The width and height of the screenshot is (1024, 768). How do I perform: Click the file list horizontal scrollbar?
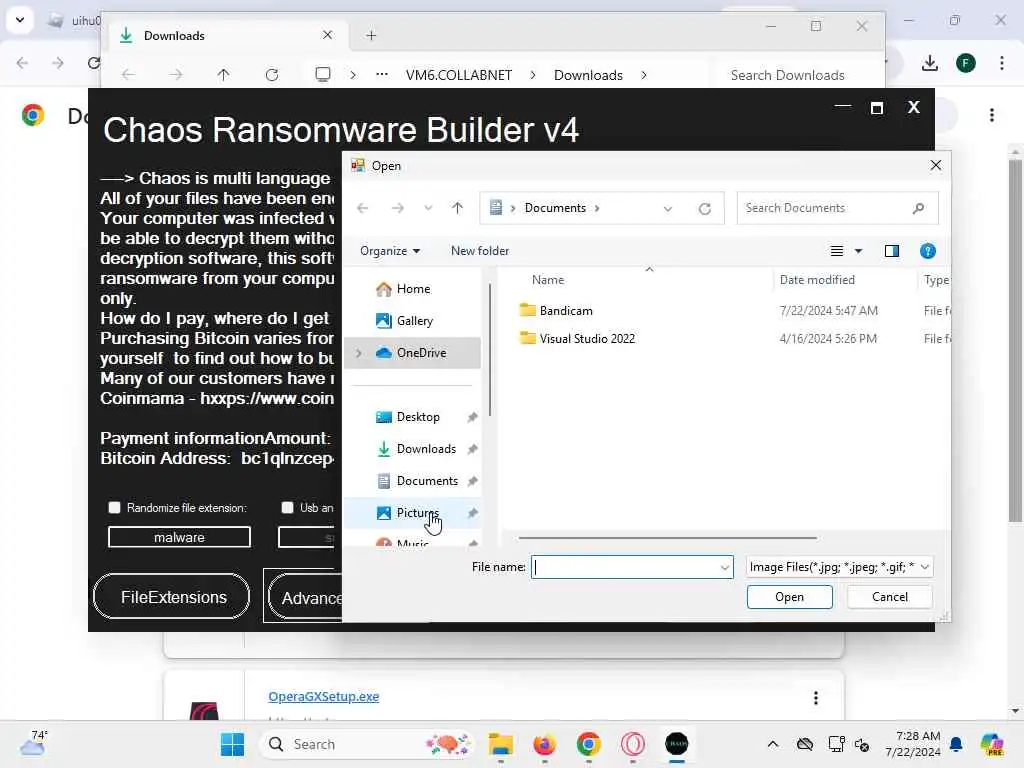[667, 539]
